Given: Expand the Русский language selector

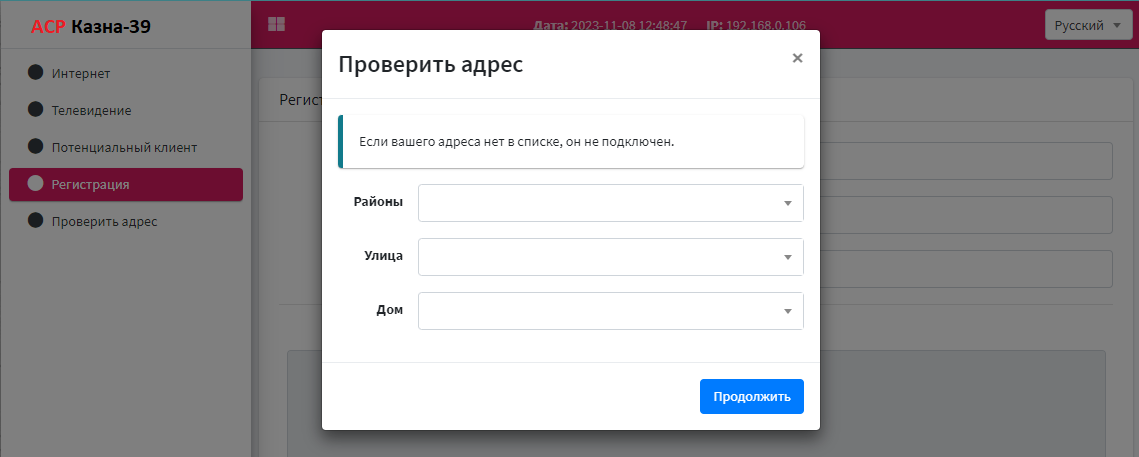Looking at the screenshot, I should [1088, 25].
